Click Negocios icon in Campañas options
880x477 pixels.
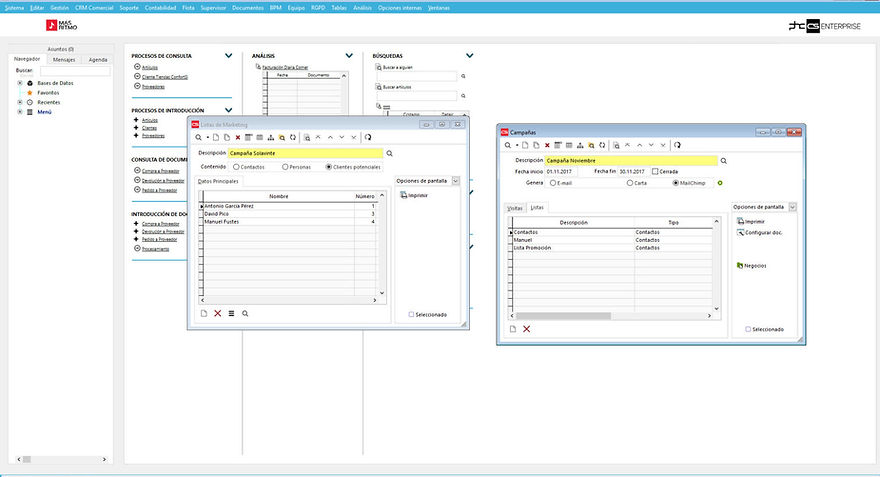coord(740,265)
